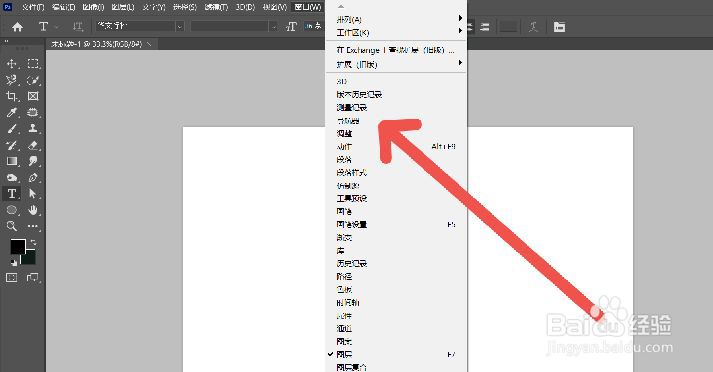Select the Lasso tool in the toolbox
713x372 pixels.
pos(11,80)
